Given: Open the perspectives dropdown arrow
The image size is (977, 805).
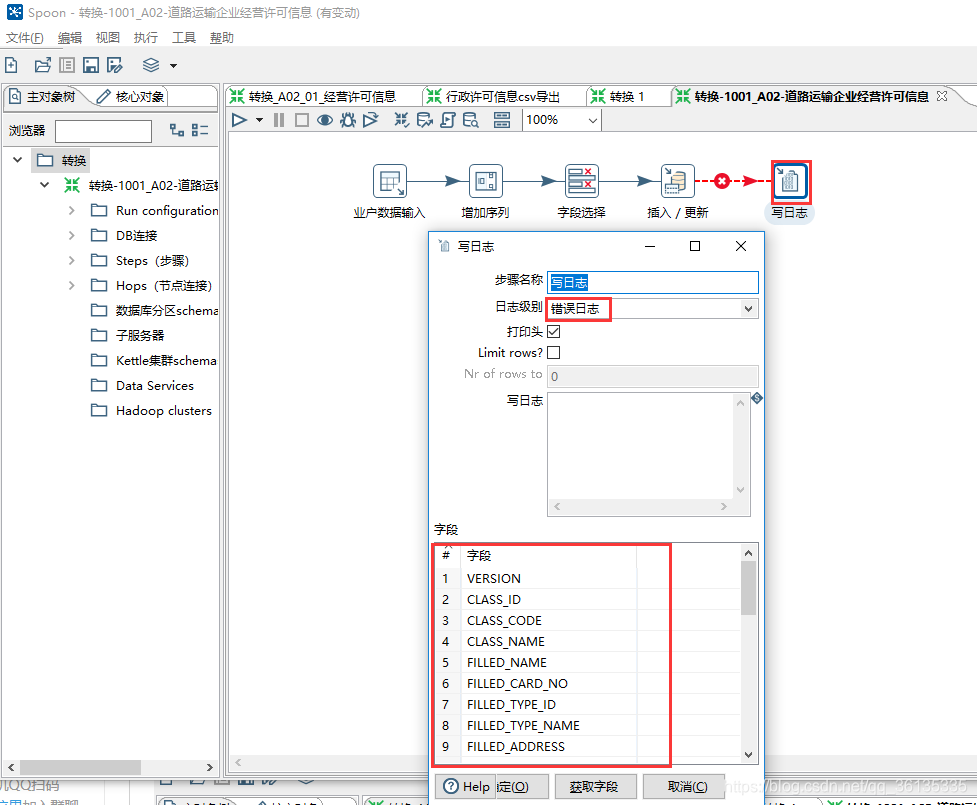Looking at the screenshot, I should click(173, 65).
